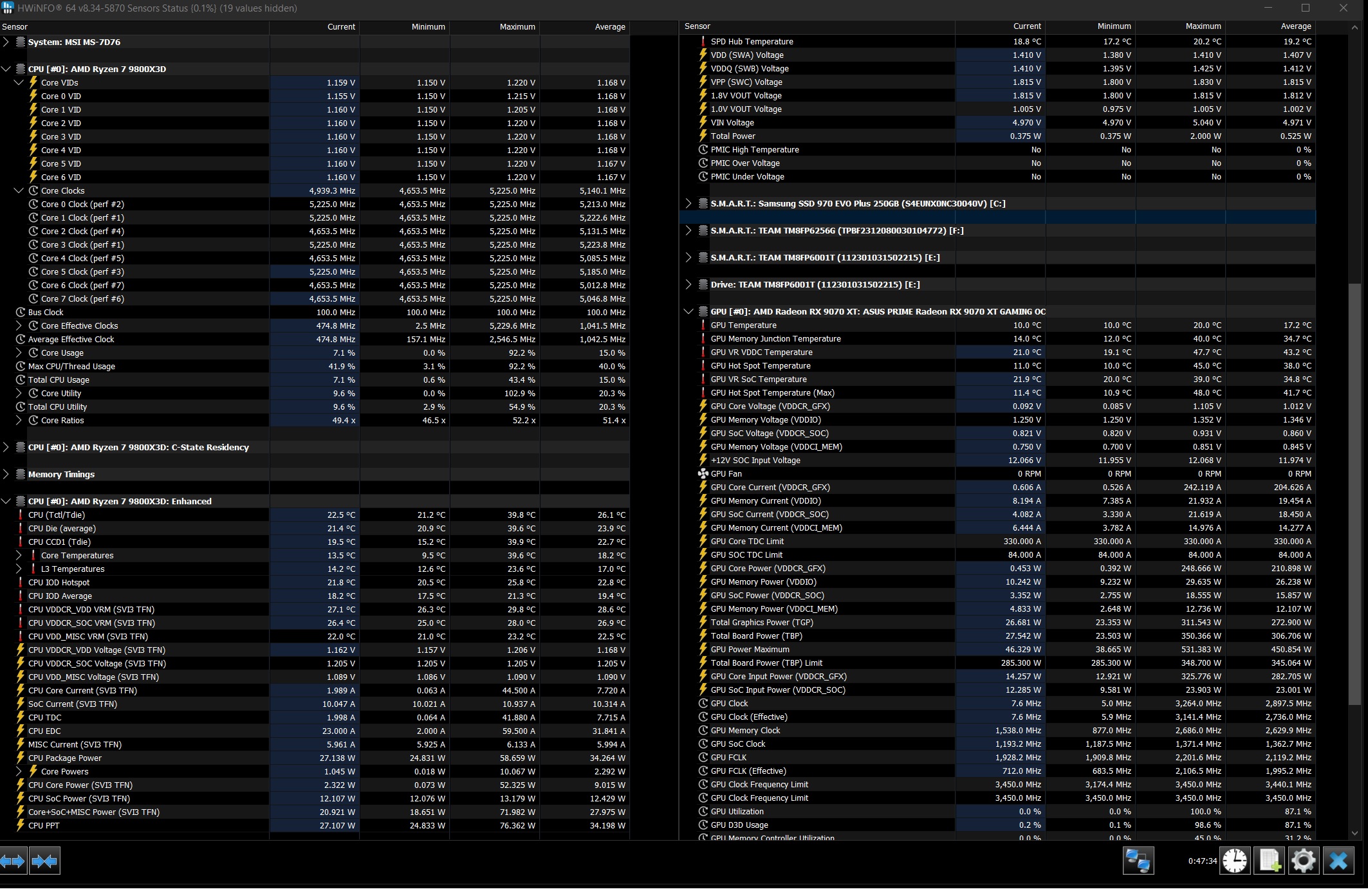Image resolution: width=1368 pixels, height=896 pixels.
Task: Expand the Core Effective Clocks node
Action: point(19,326)
